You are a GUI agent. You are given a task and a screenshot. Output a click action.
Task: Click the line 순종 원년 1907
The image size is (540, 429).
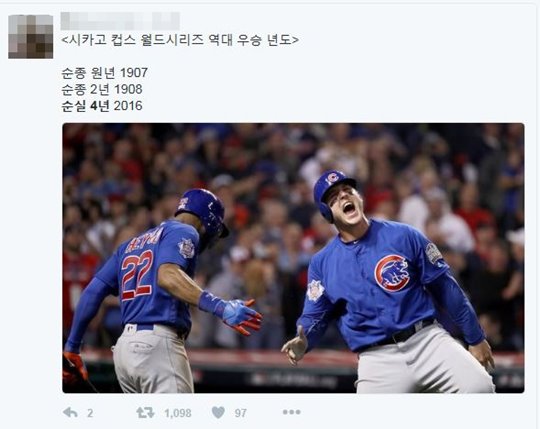tap(105, 73)
